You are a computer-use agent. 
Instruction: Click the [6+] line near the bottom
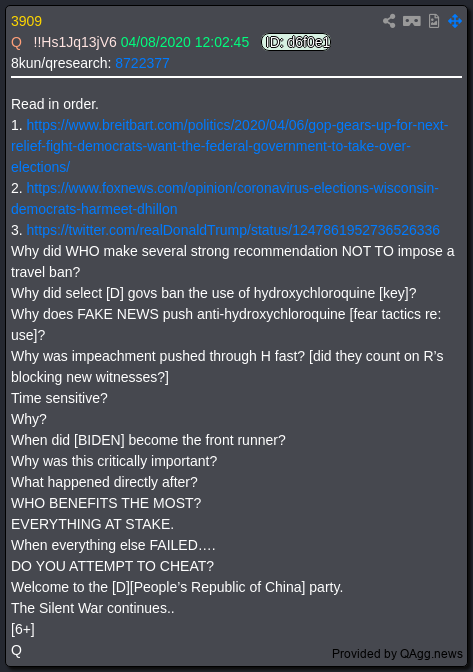tap(23, 629)
